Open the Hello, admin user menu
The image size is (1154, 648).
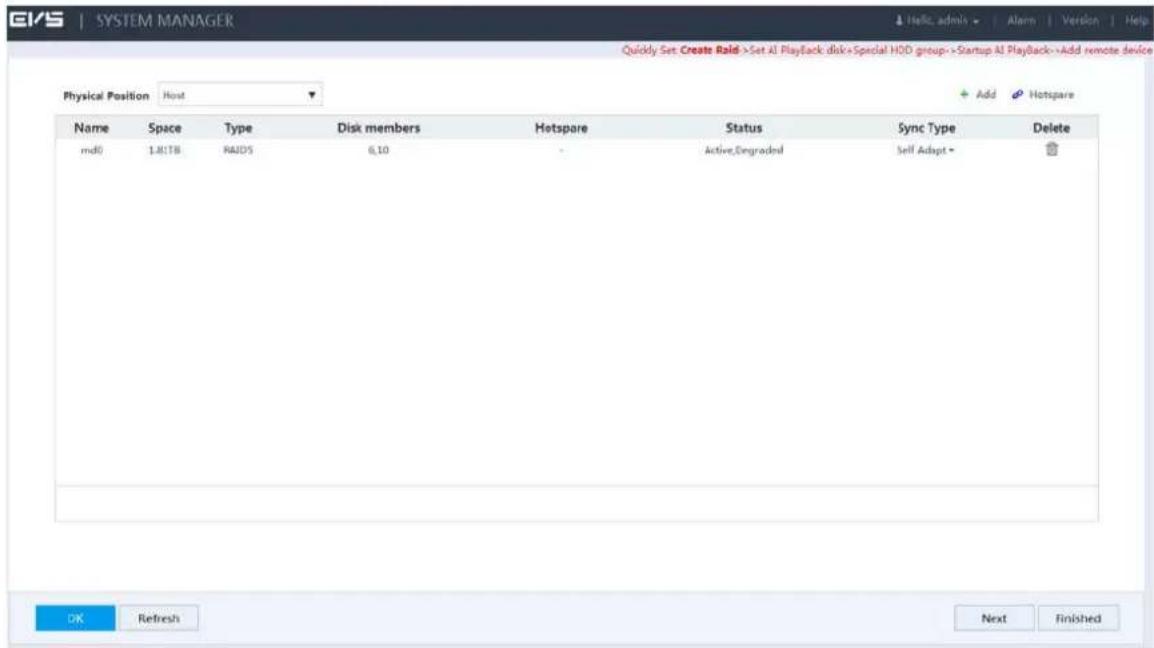click(x=937, y=21)
